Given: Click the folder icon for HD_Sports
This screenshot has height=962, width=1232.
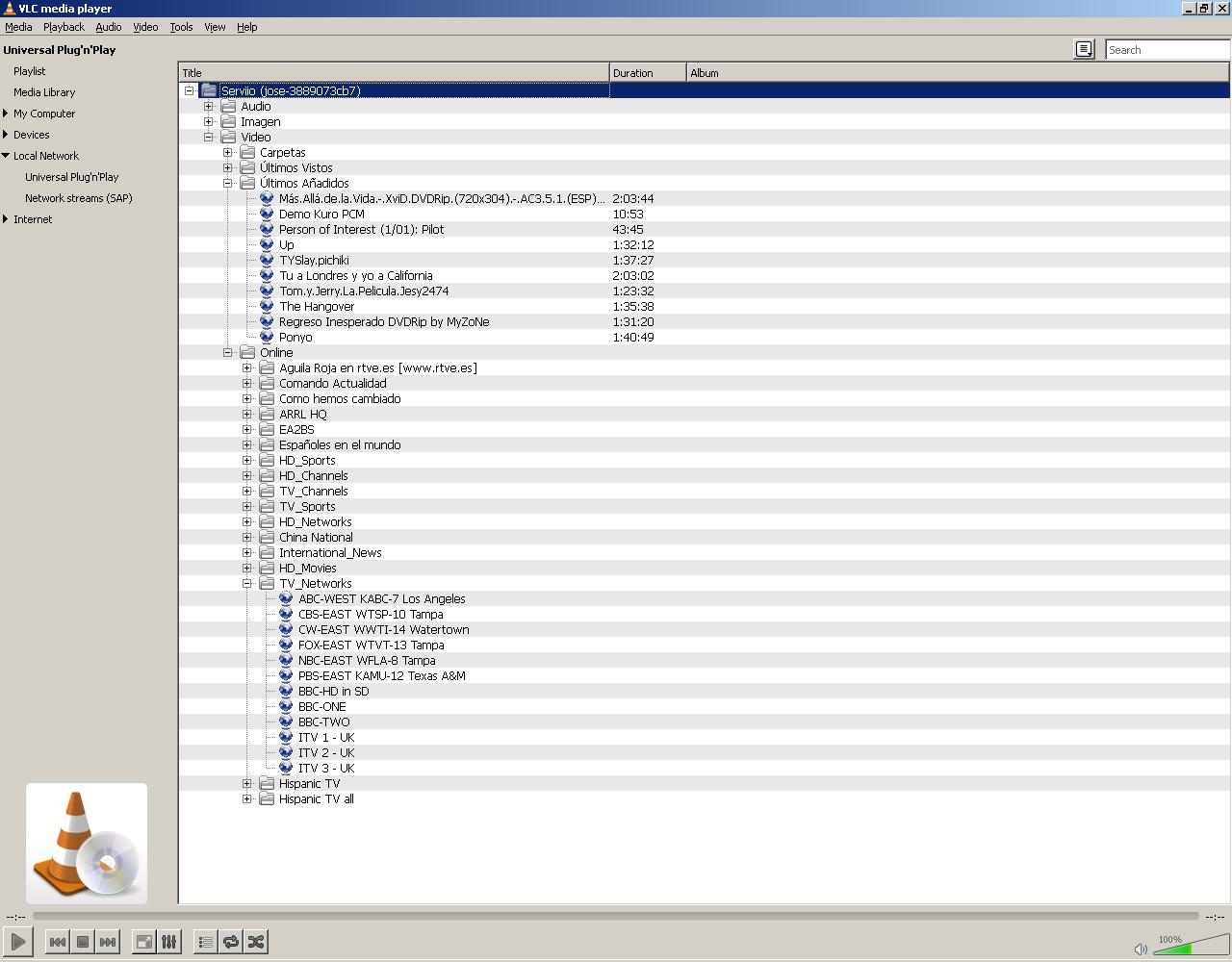Looking at the screenshot, I should 267,460.
